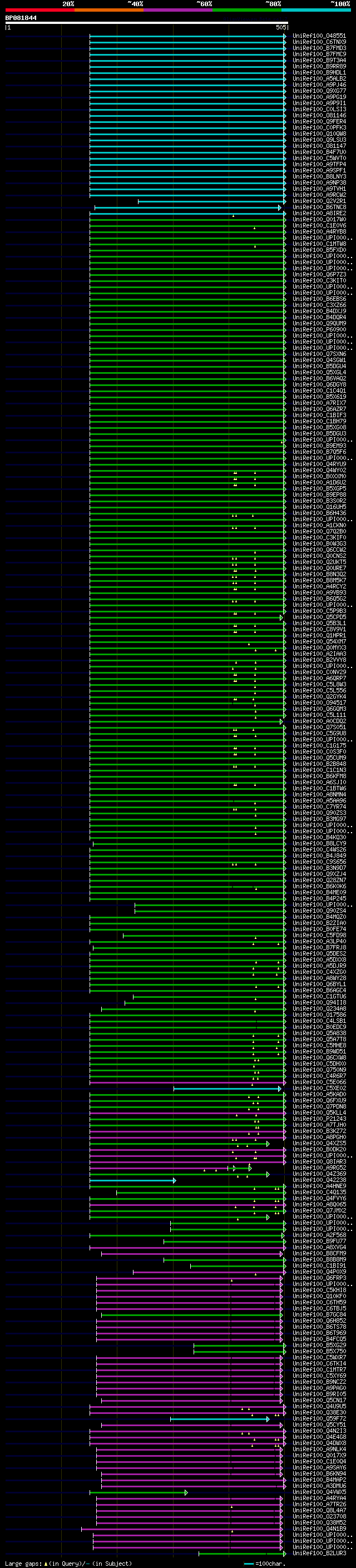Click the cyan bar for UniRef100_Q59F72
356x1568 pixels.
pos(220,1419)
